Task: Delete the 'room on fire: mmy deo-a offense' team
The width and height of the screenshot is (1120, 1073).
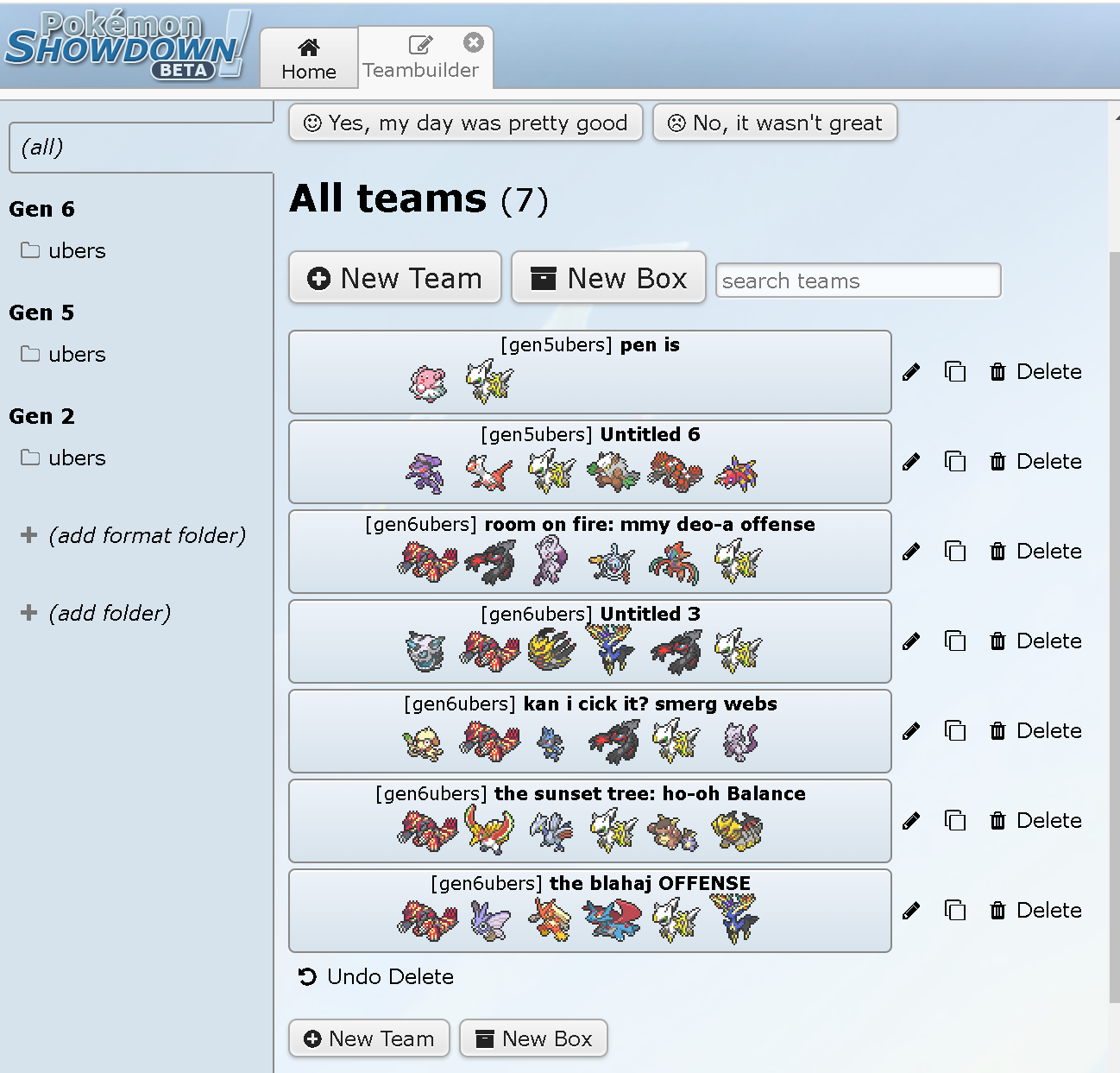Action: click(1035, 552)
